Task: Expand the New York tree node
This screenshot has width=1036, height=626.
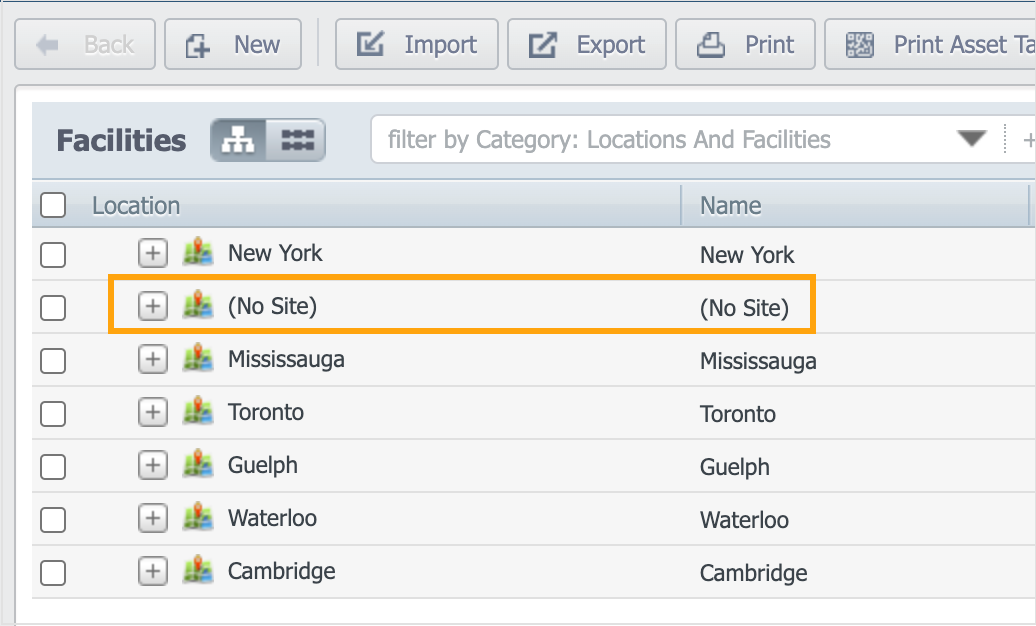Action: 152,254
